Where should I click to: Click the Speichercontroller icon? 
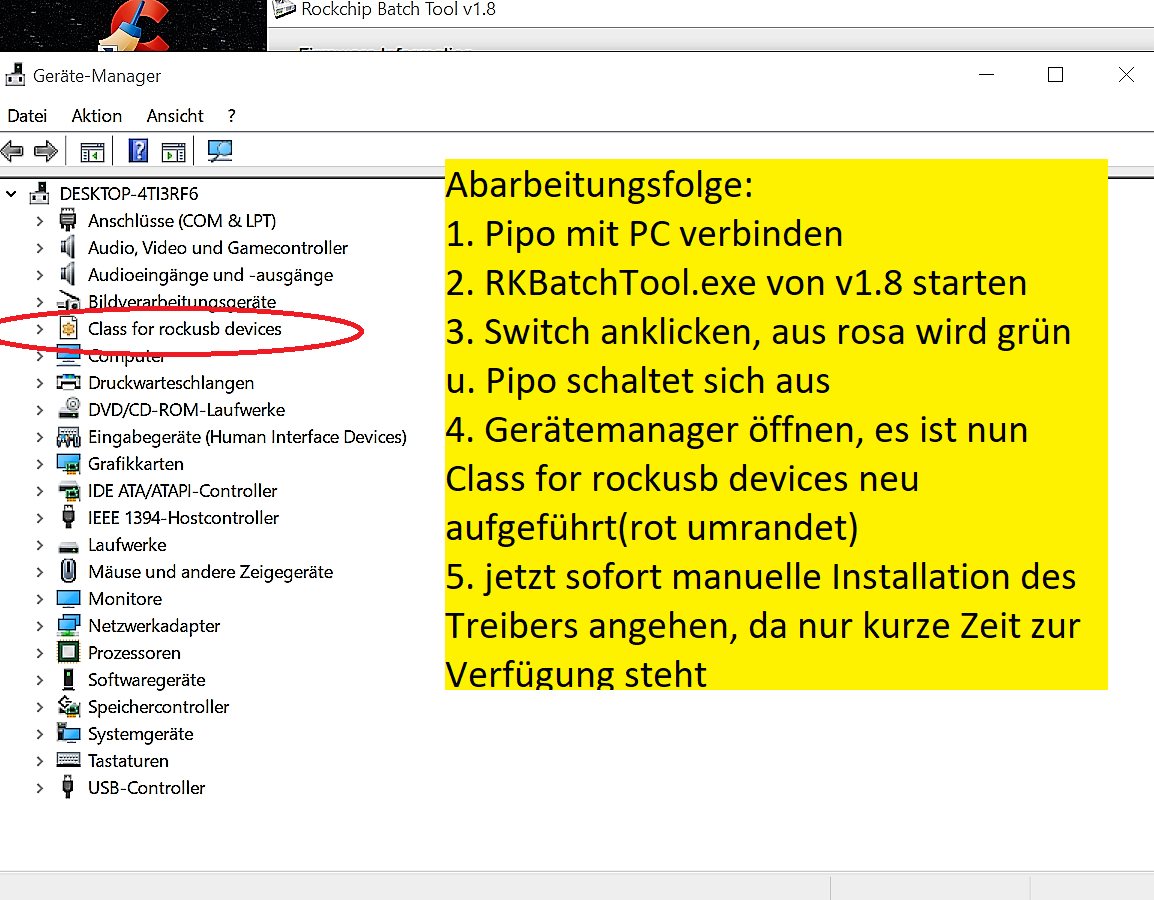pos(69,706)
